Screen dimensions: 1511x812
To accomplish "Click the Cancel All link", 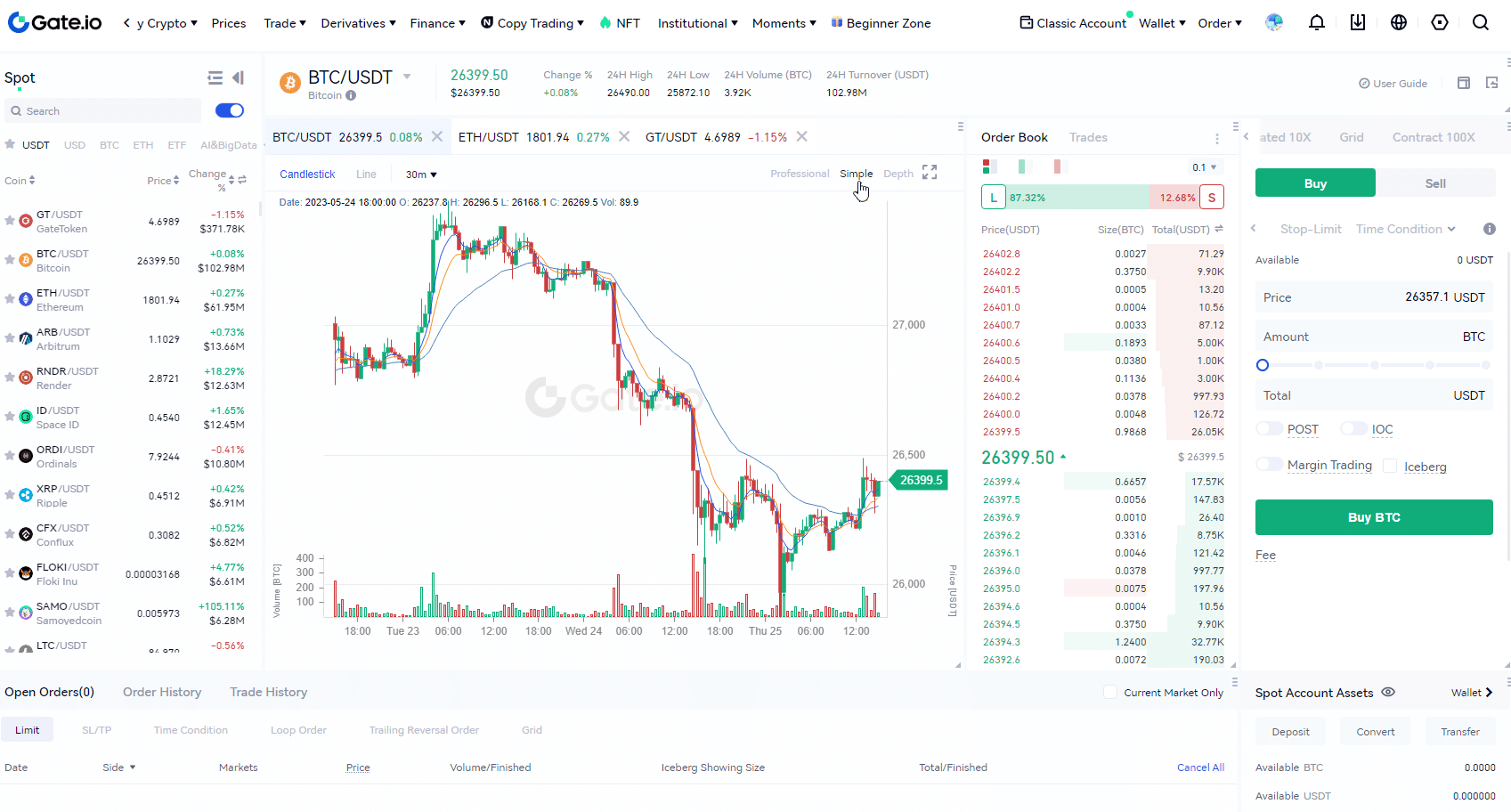I will pyautogui.click(x=1200, y=767).
